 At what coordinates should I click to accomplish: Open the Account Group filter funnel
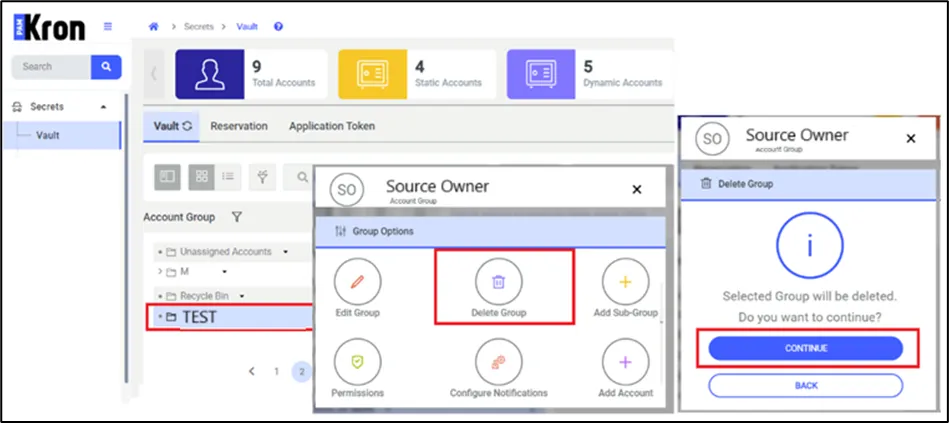[237, 217]
